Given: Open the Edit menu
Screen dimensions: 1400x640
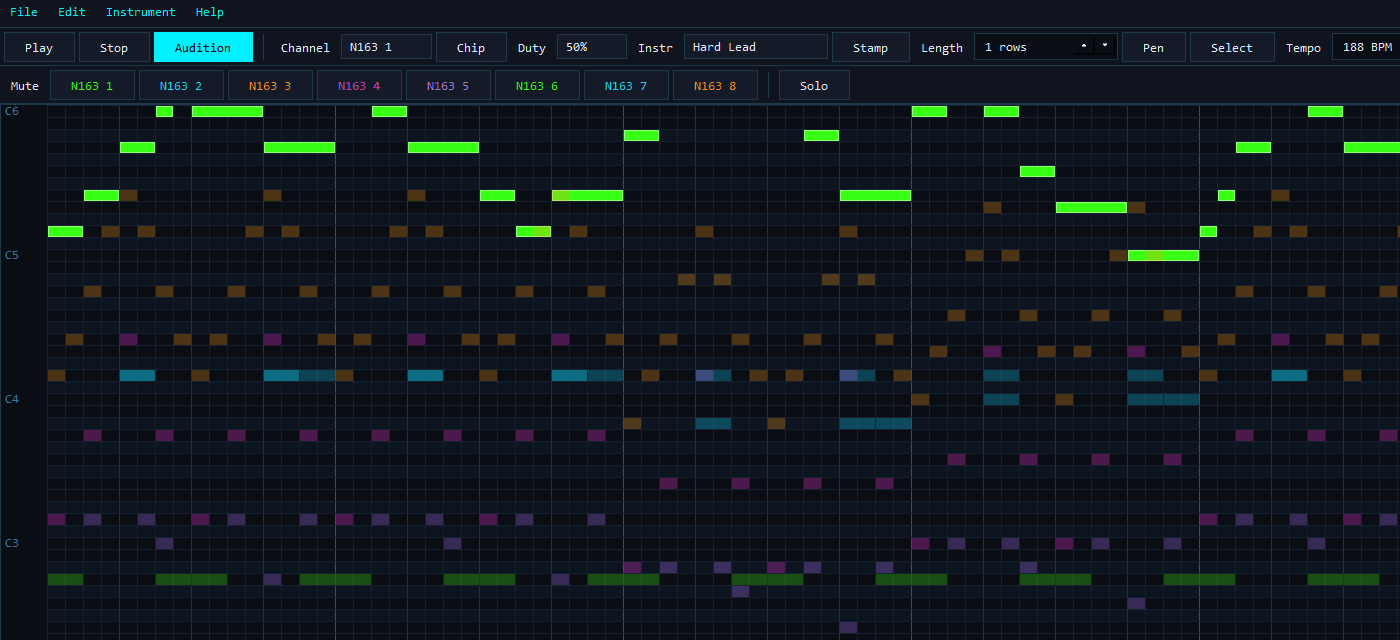Looking at the screenshot, I should tap(72, 12).
